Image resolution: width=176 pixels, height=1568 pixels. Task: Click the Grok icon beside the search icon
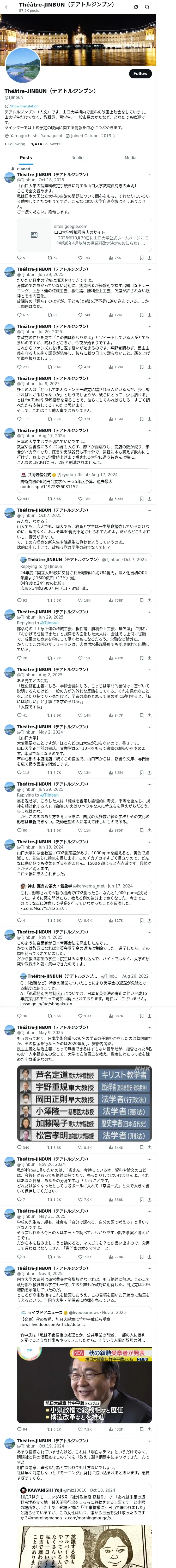(x=135, y=7)
